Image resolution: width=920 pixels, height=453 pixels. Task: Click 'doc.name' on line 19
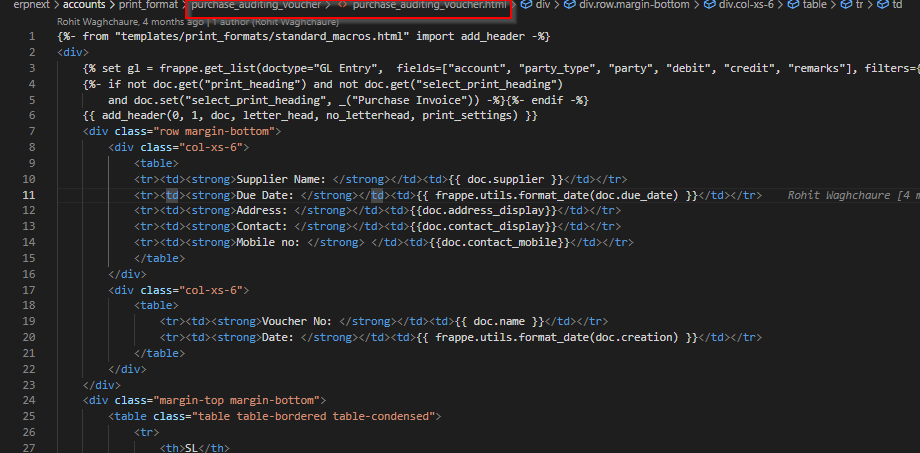click(x=499, y=322)
